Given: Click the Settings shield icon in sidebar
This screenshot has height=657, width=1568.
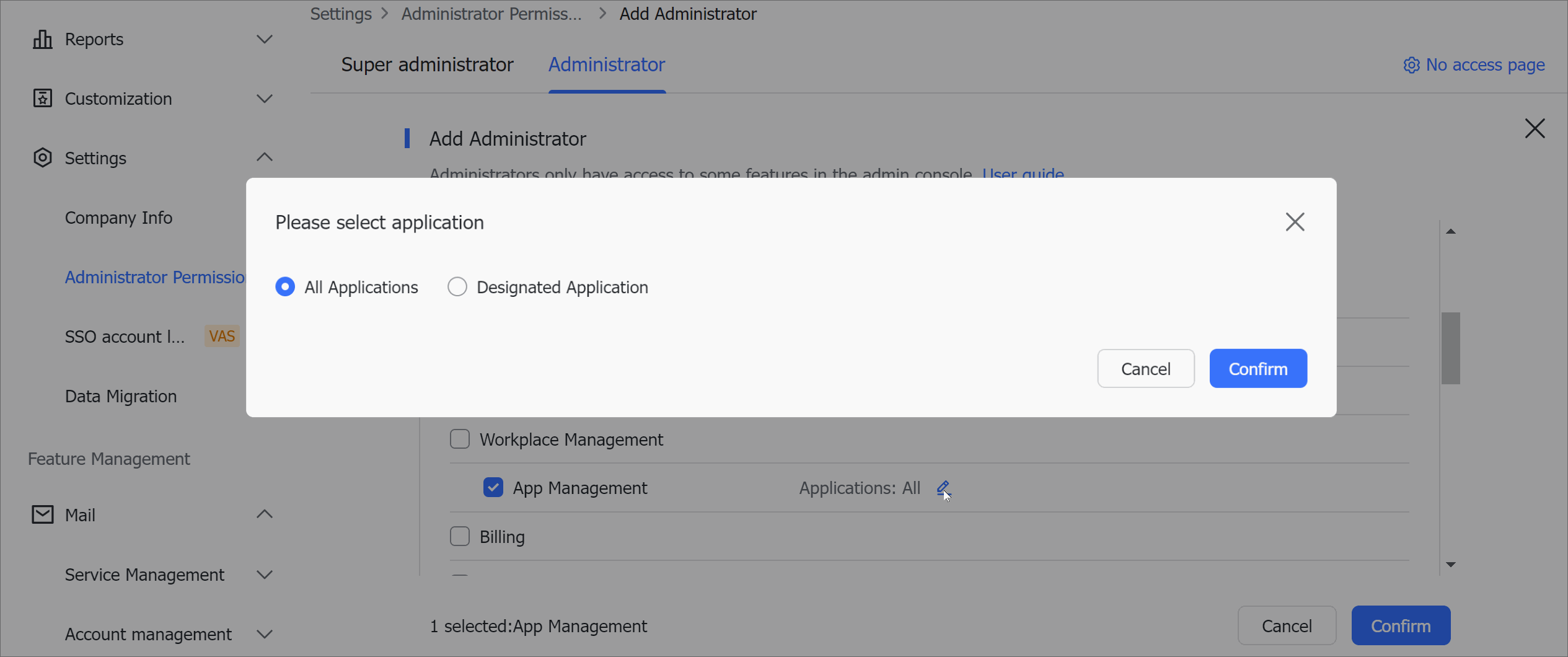Looking at the screenshot, I should coord(42,158).
